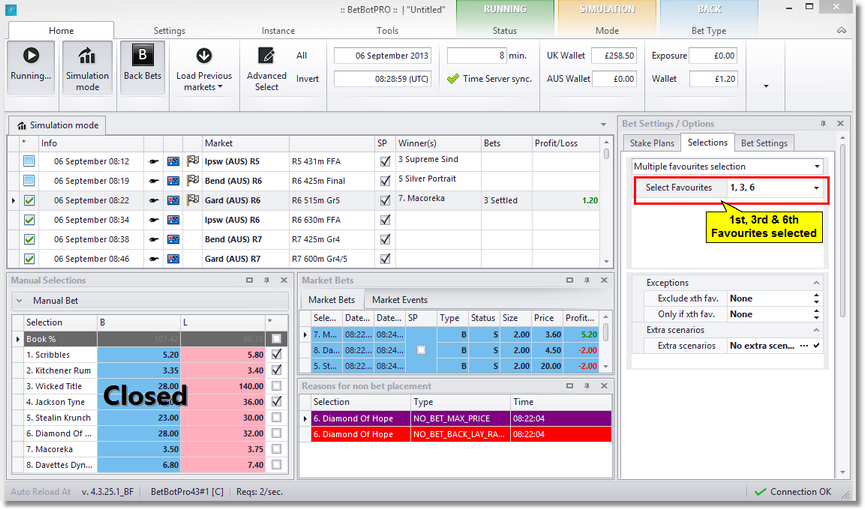Check the Wicked Title selection checkbox
865x510 pixels.
point(276,386)
